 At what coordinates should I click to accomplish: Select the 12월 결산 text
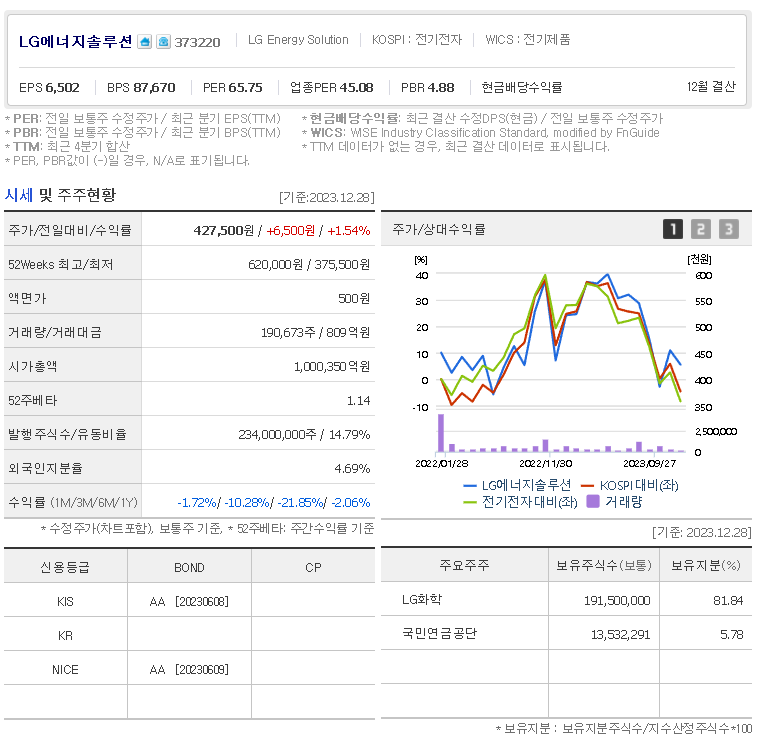(x=711, y=87)
